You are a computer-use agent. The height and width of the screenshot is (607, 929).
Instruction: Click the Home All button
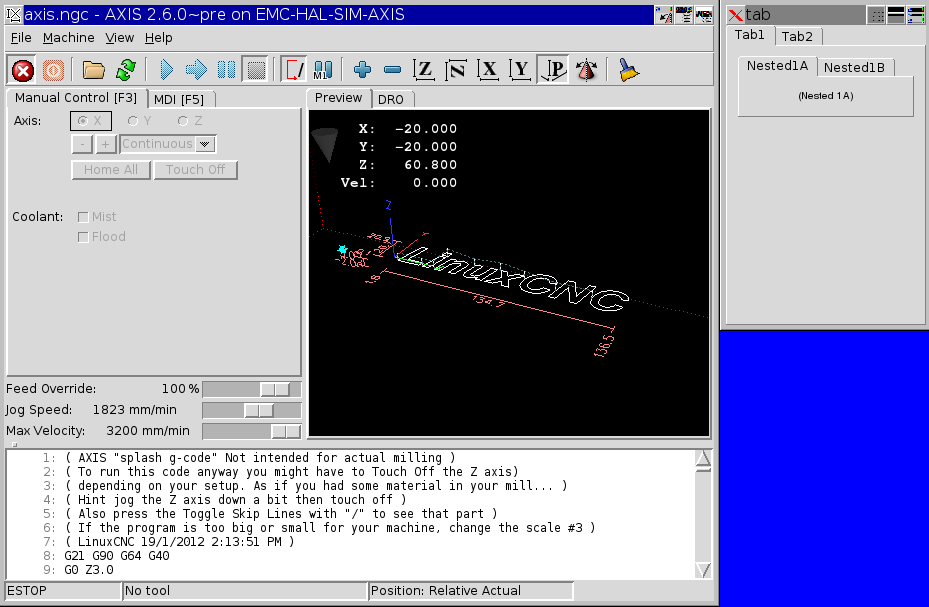[x=111, y=170]
